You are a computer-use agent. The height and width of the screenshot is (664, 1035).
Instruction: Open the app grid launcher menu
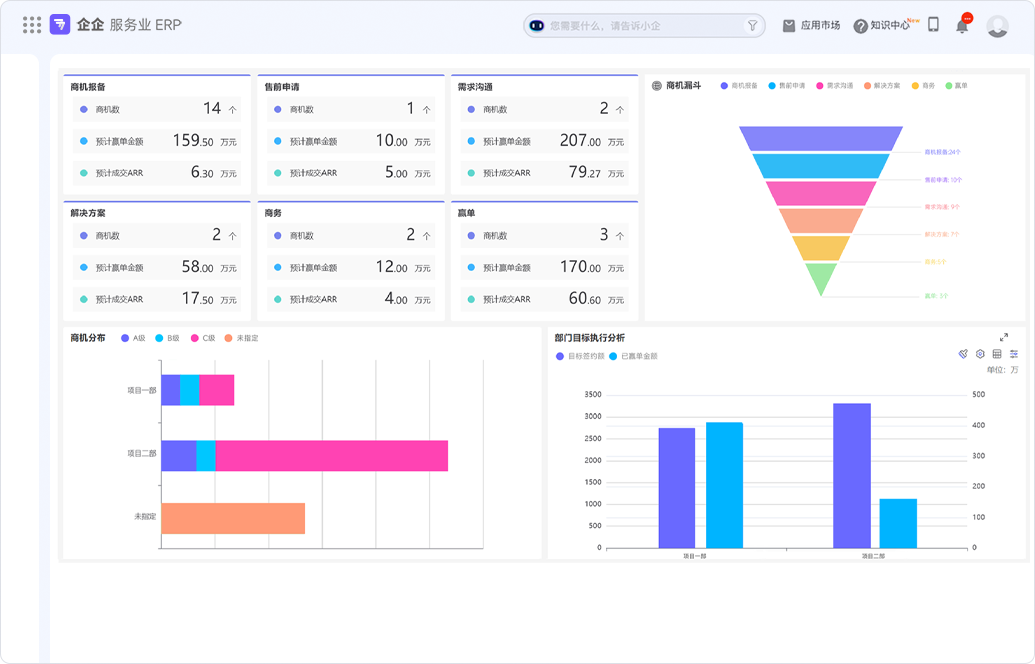pyautogui.click(x=32, y=25)
